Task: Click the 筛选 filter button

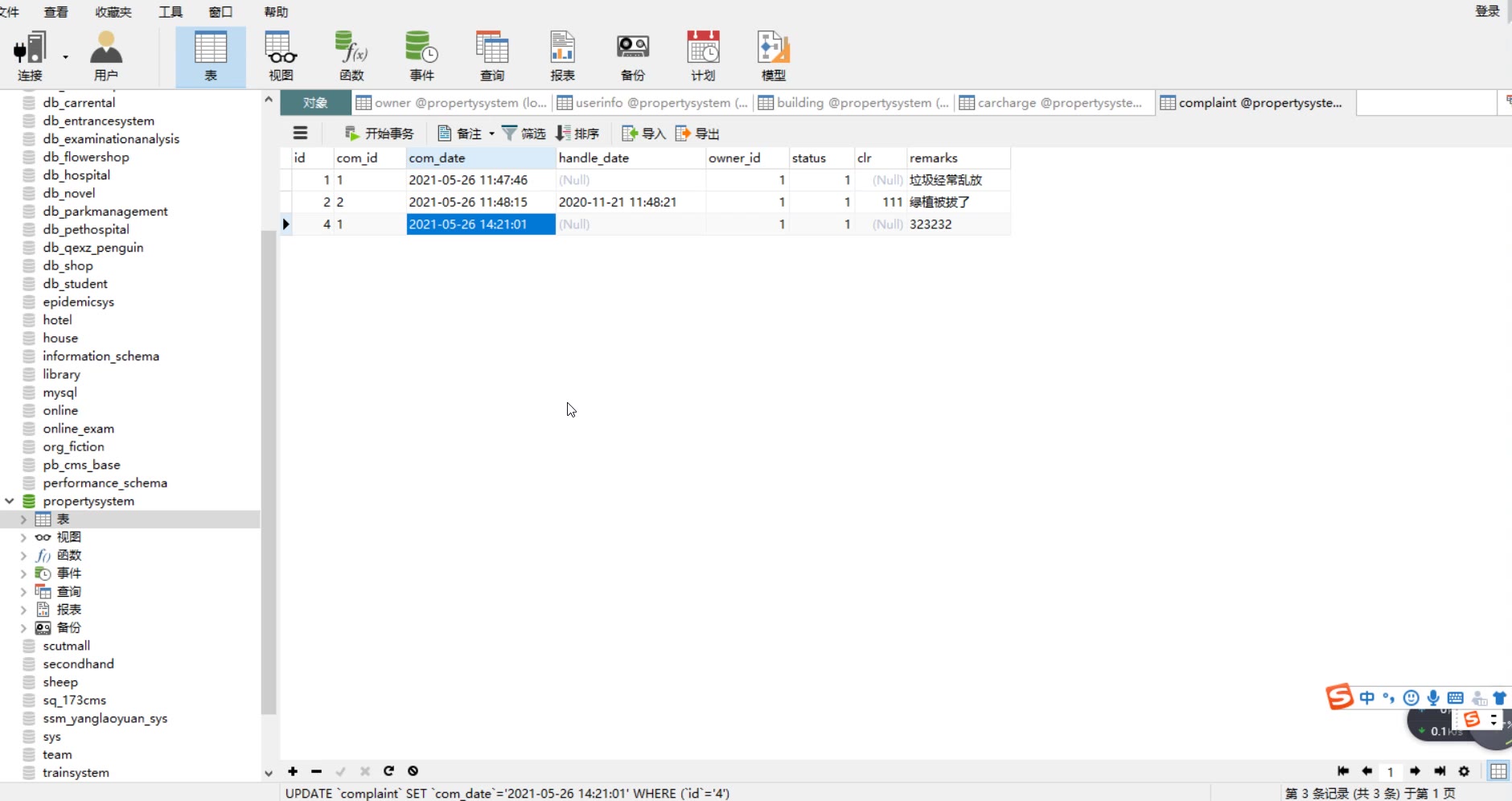Action: (524, 133)
